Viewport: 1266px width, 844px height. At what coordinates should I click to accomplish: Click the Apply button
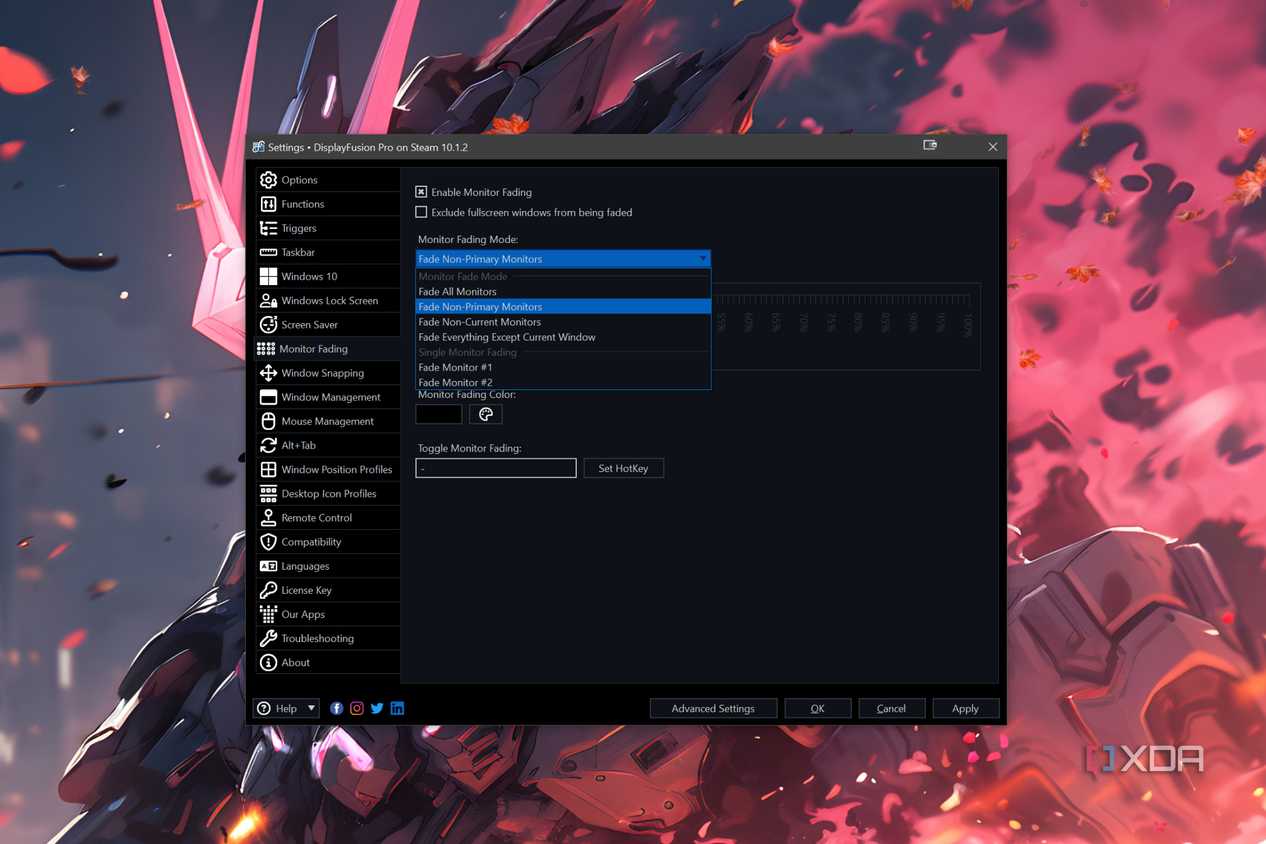(965, 708)
